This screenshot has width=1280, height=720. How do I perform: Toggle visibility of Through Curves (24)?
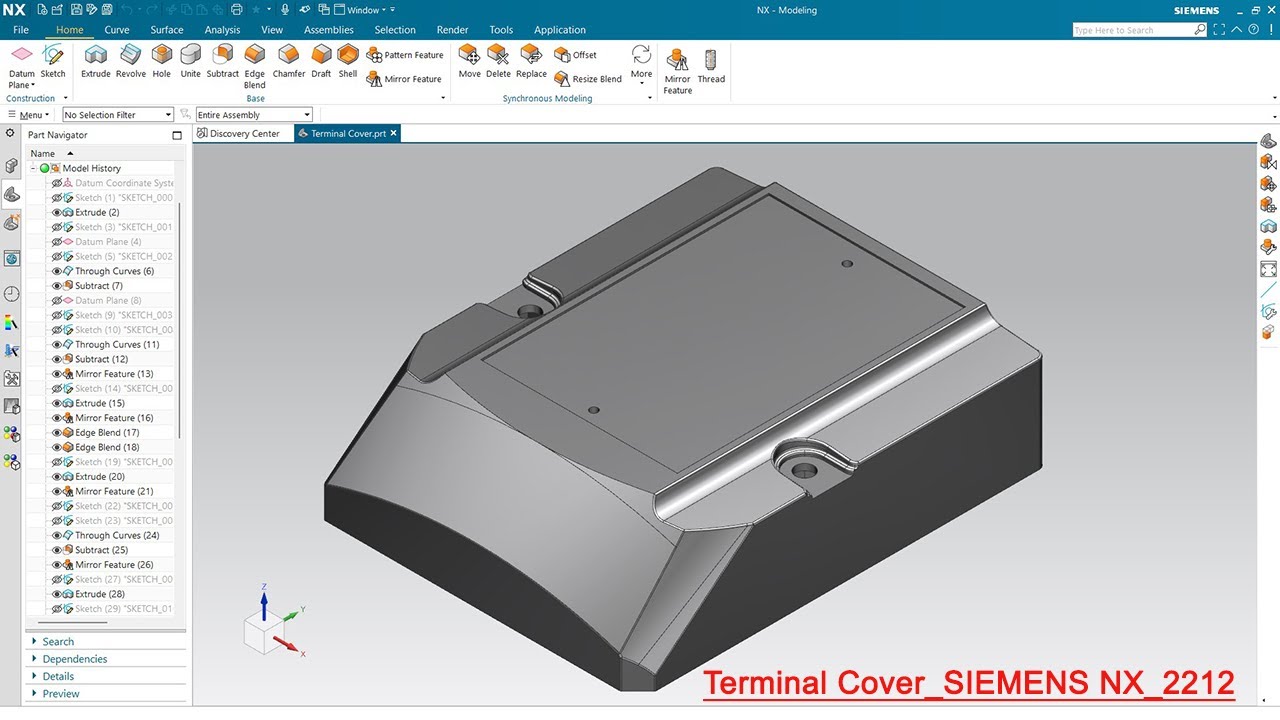click(57, 535)
